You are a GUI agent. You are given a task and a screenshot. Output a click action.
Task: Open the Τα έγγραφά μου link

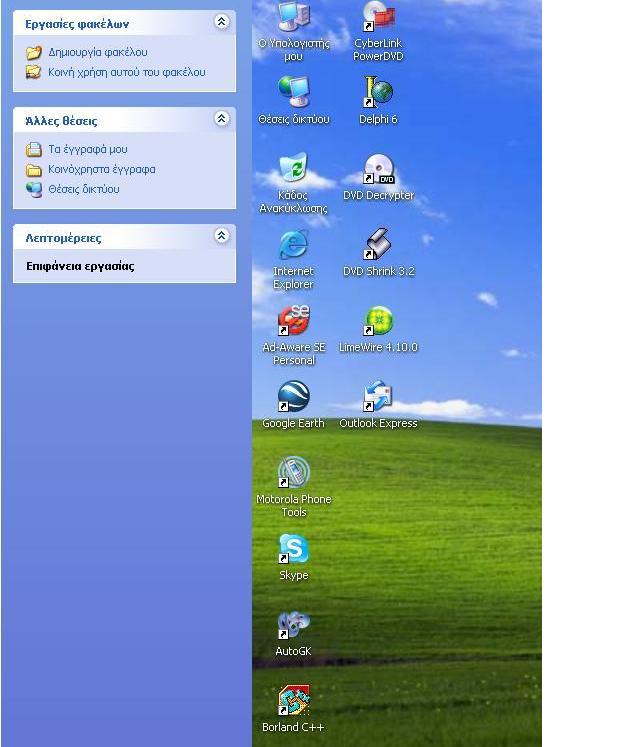pos(88,149)
